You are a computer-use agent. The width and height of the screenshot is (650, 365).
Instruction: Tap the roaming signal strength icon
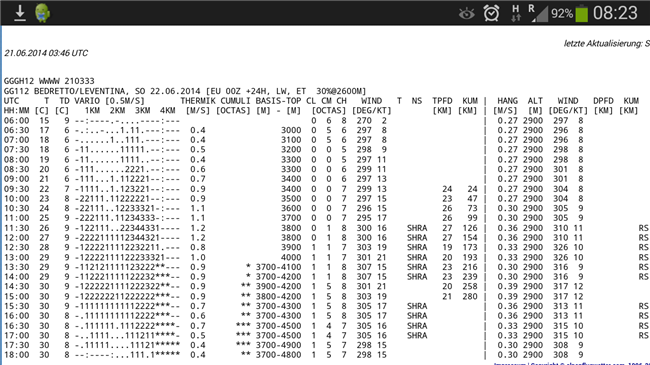point(538,13)
